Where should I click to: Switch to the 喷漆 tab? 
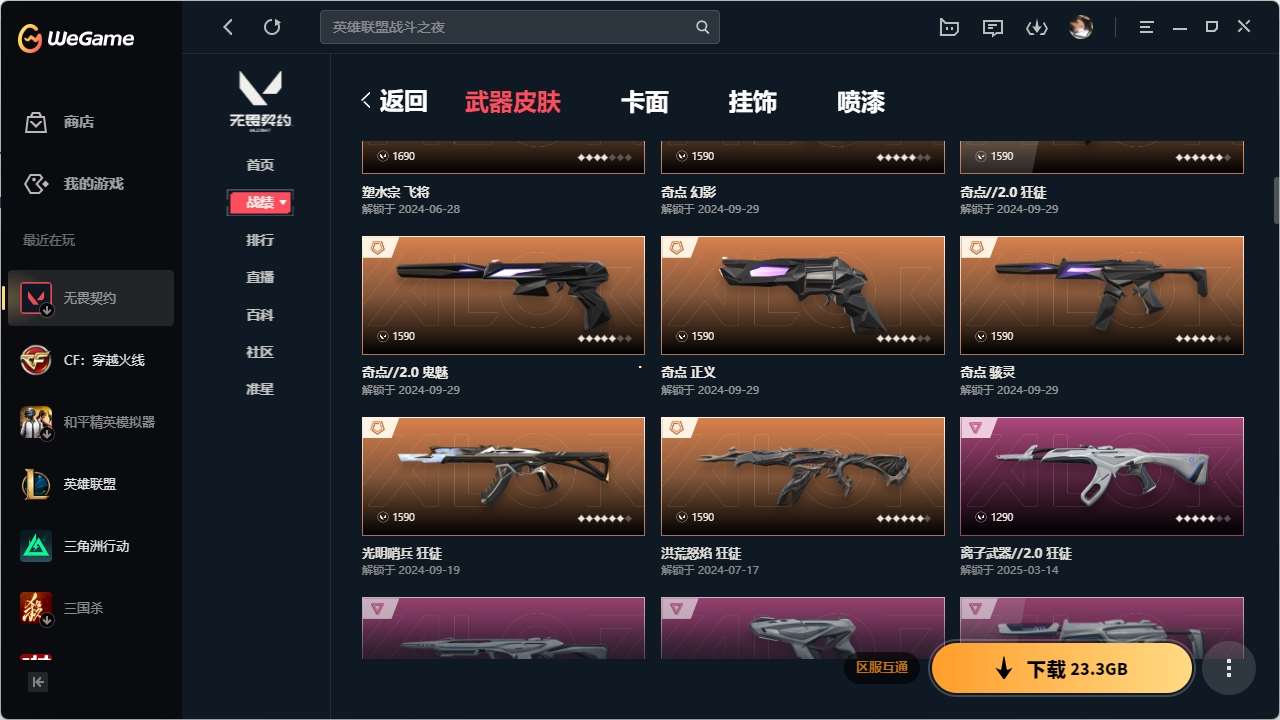[861, 102]
